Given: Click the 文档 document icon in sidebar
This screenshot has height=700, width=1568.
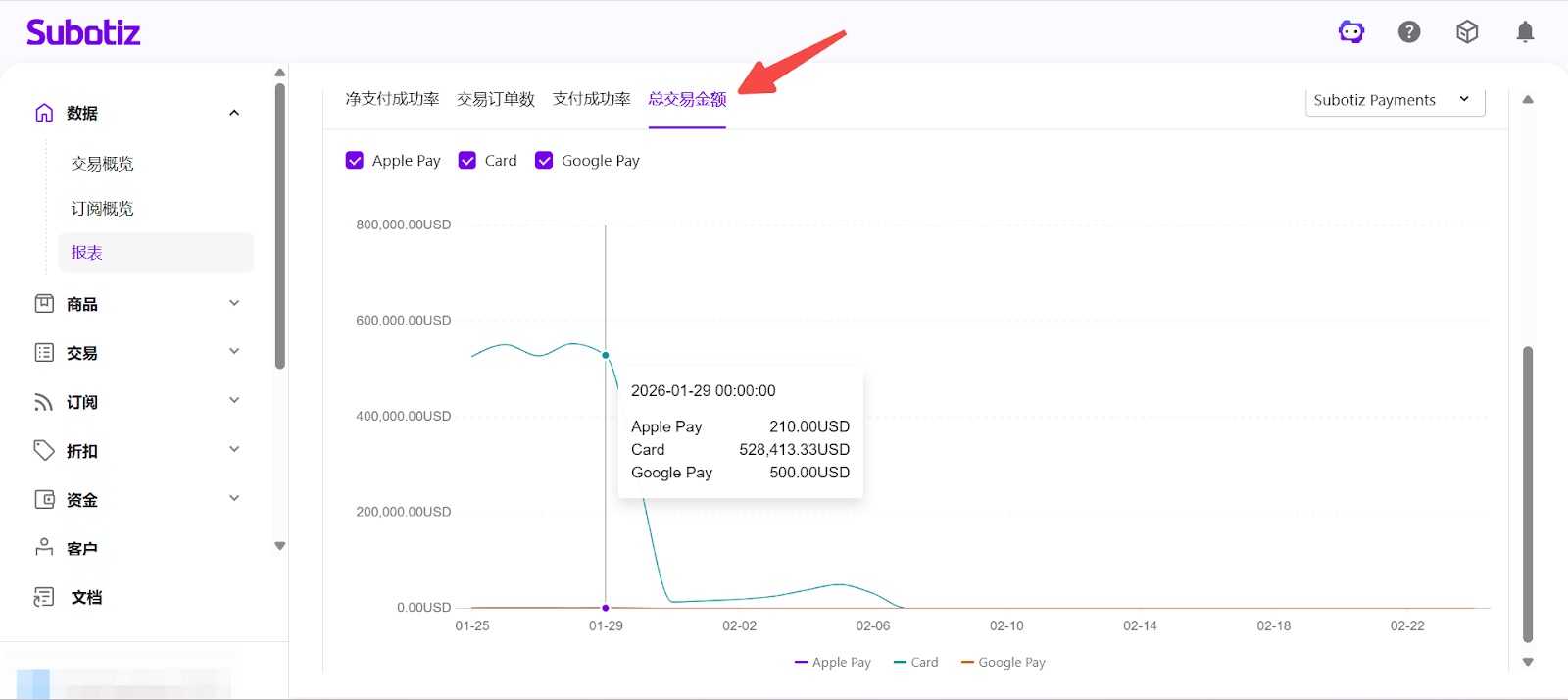Looking at the screenshot, I should (x=44, y=597).
